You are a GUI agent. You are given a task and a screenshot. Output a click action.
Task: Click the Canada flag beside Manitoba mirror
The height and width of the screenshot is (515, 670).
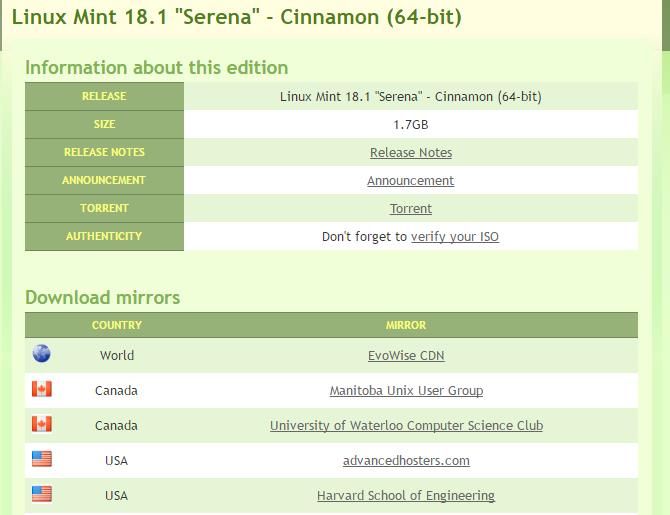pos(41,389)
